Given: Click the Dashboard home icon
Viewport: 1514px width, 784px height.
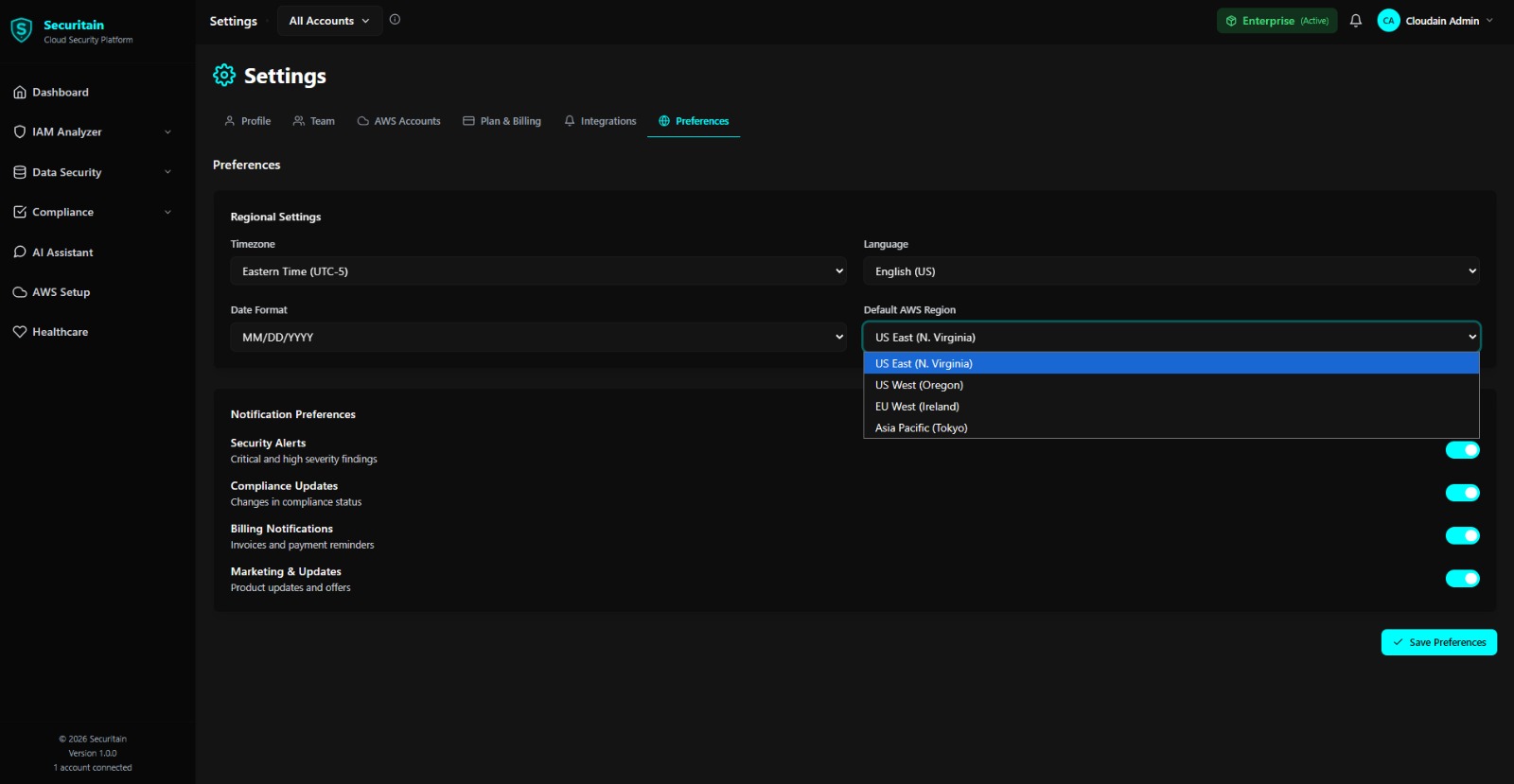Looking at the screenshot, I should 20,92.
